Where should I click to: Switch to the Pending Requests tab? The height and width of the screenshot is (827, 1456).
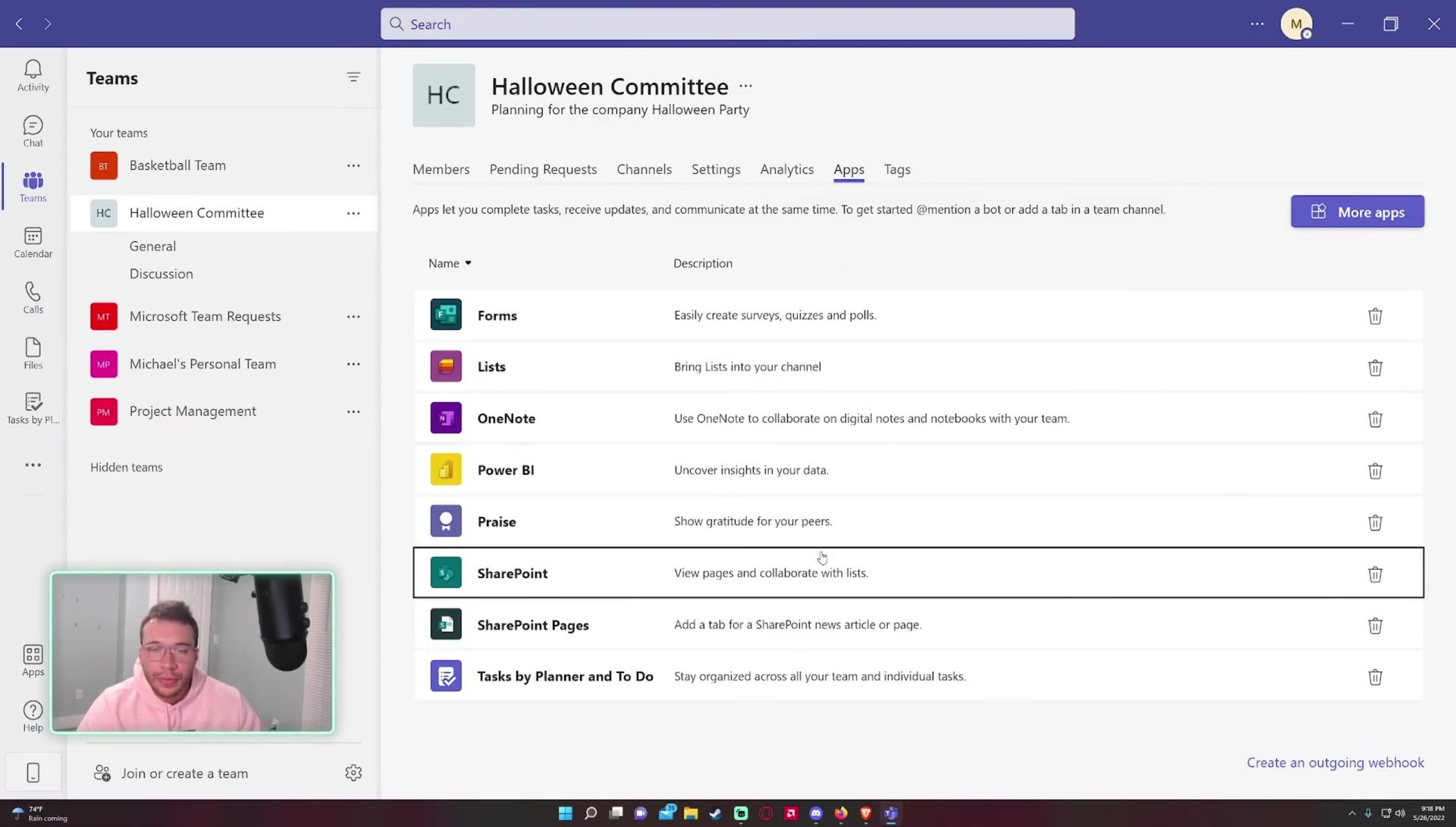point(543,169)
